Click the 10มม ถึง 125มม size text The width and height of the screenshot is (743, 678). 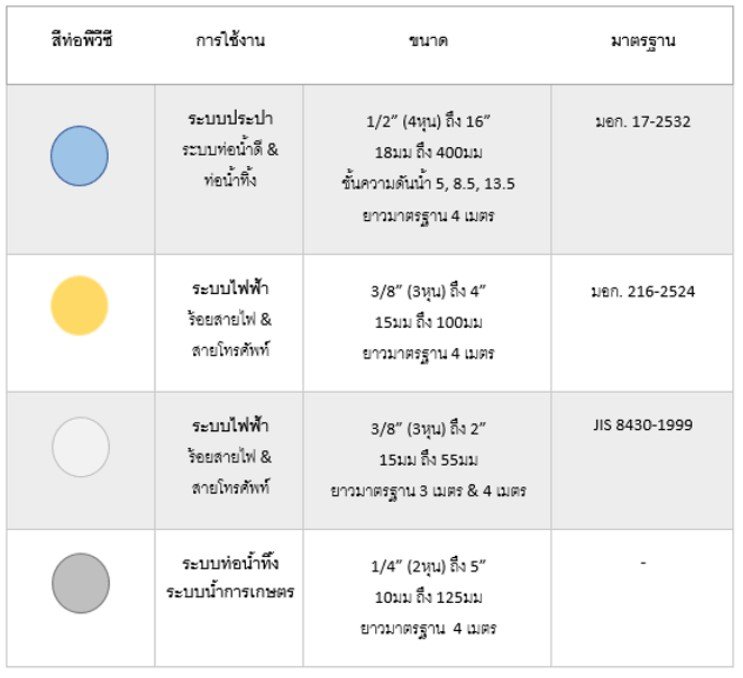[427, 598]
